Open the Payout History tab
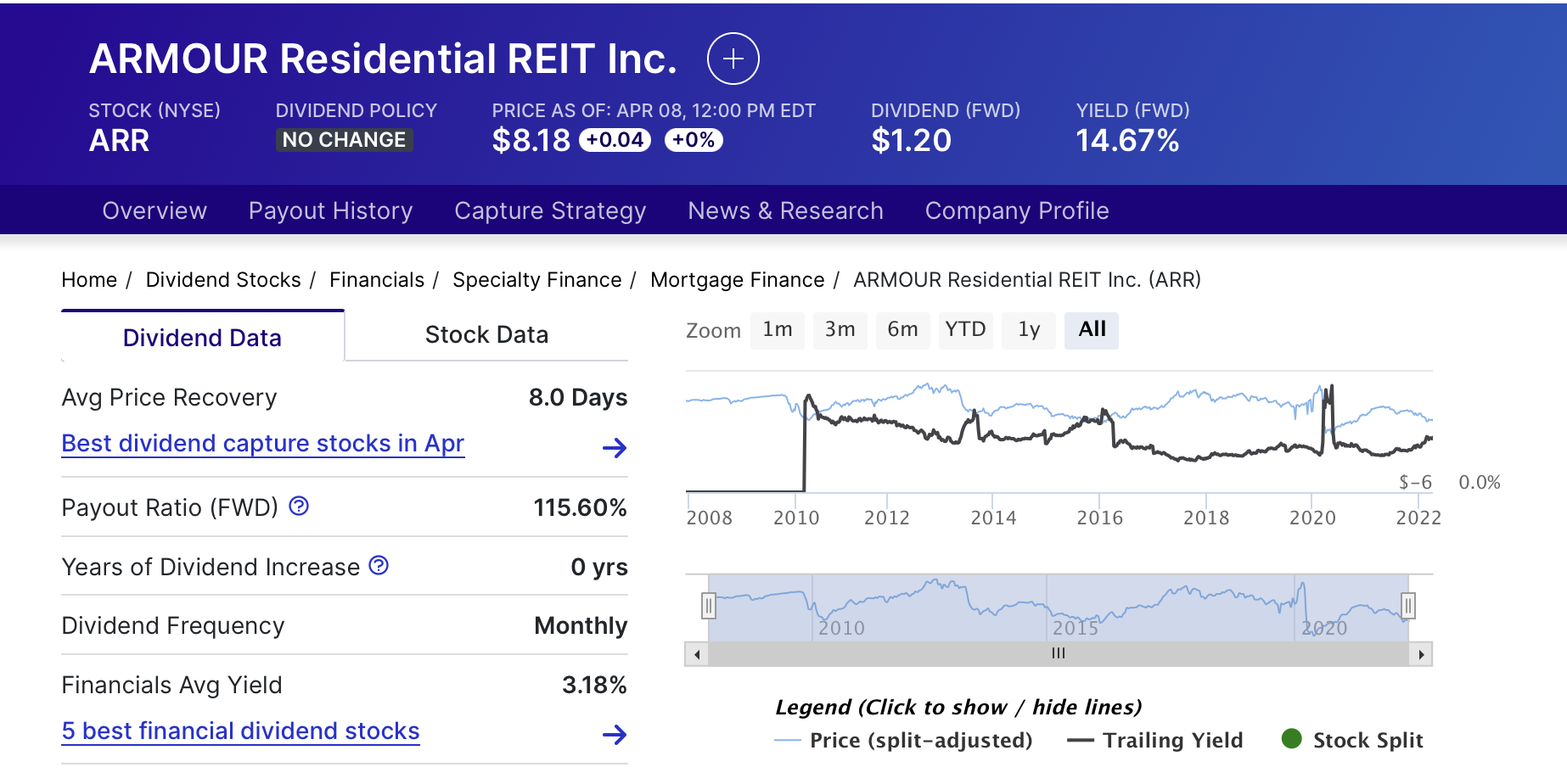This screenshot has width=1567, height=784. [x=330, y=210]
